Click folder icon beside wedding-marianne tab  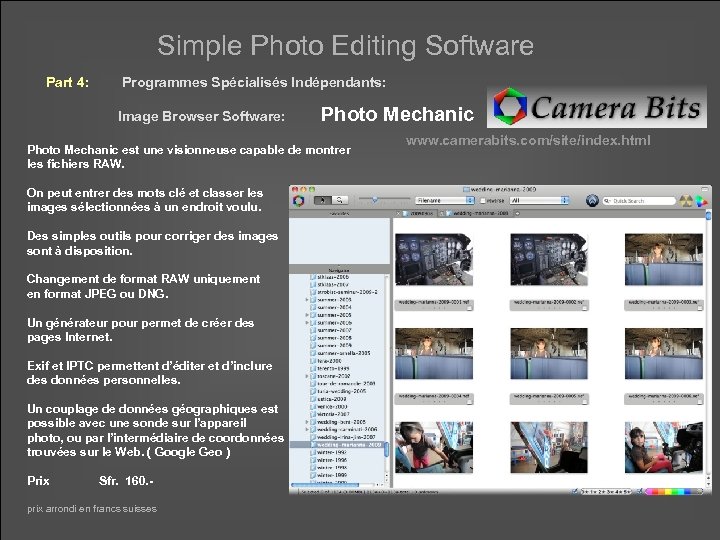(450, 214)
